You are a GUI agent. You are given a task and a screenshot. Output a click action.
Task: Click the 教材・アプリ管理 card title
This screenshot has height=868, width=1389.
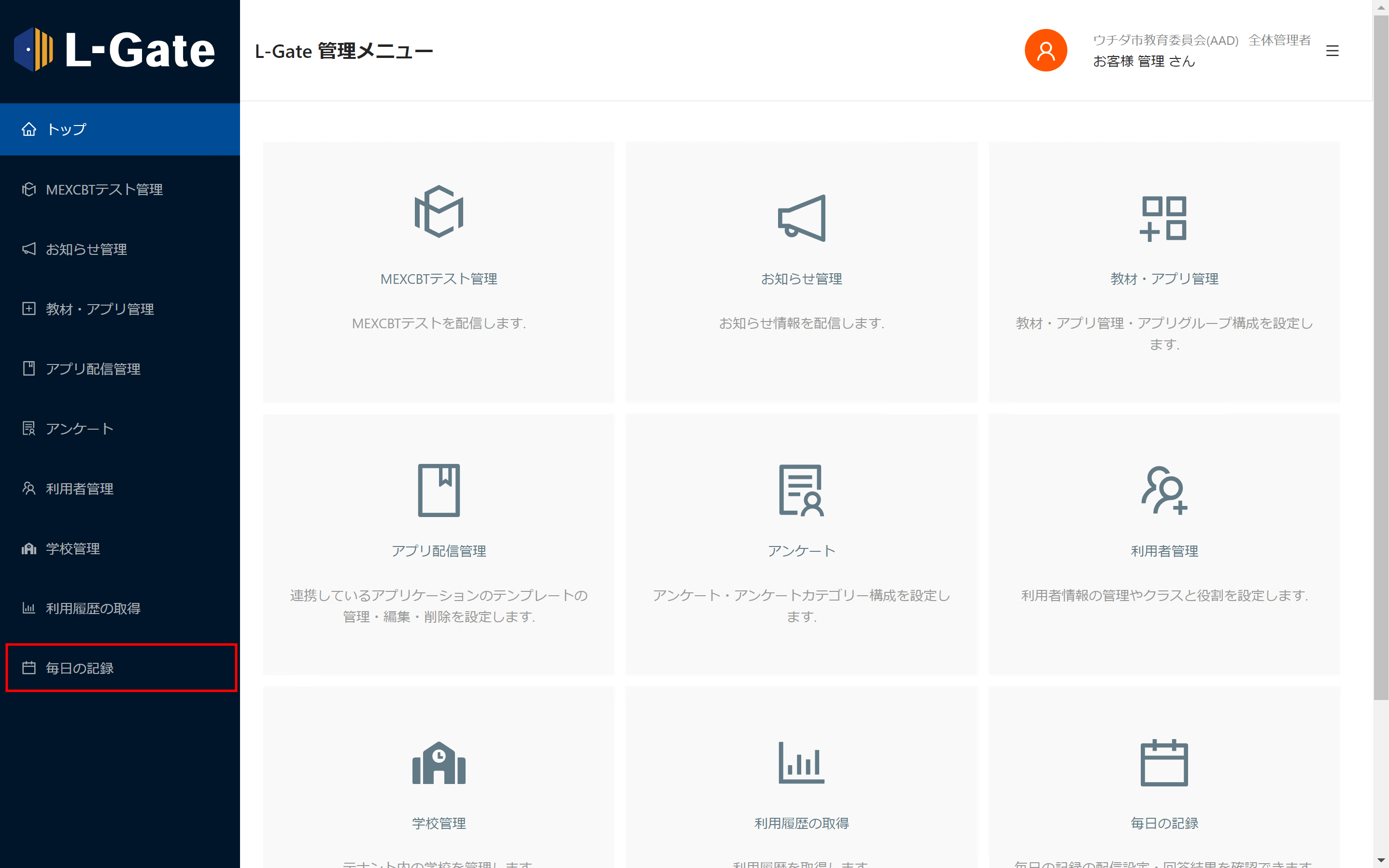[1164, 279]
